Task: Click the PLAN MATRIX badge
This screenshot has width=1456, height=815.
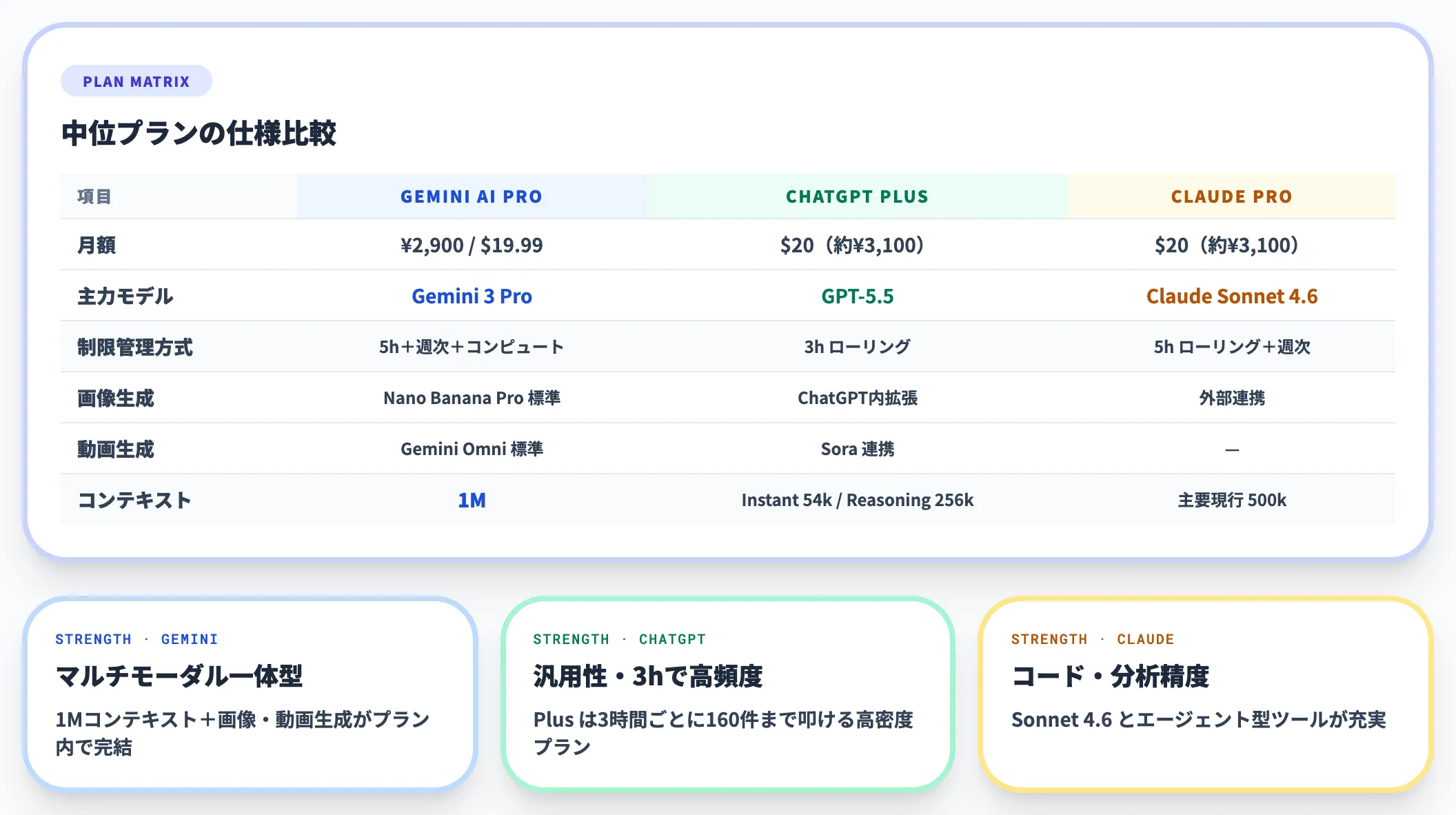Action: tap(136, 81)
